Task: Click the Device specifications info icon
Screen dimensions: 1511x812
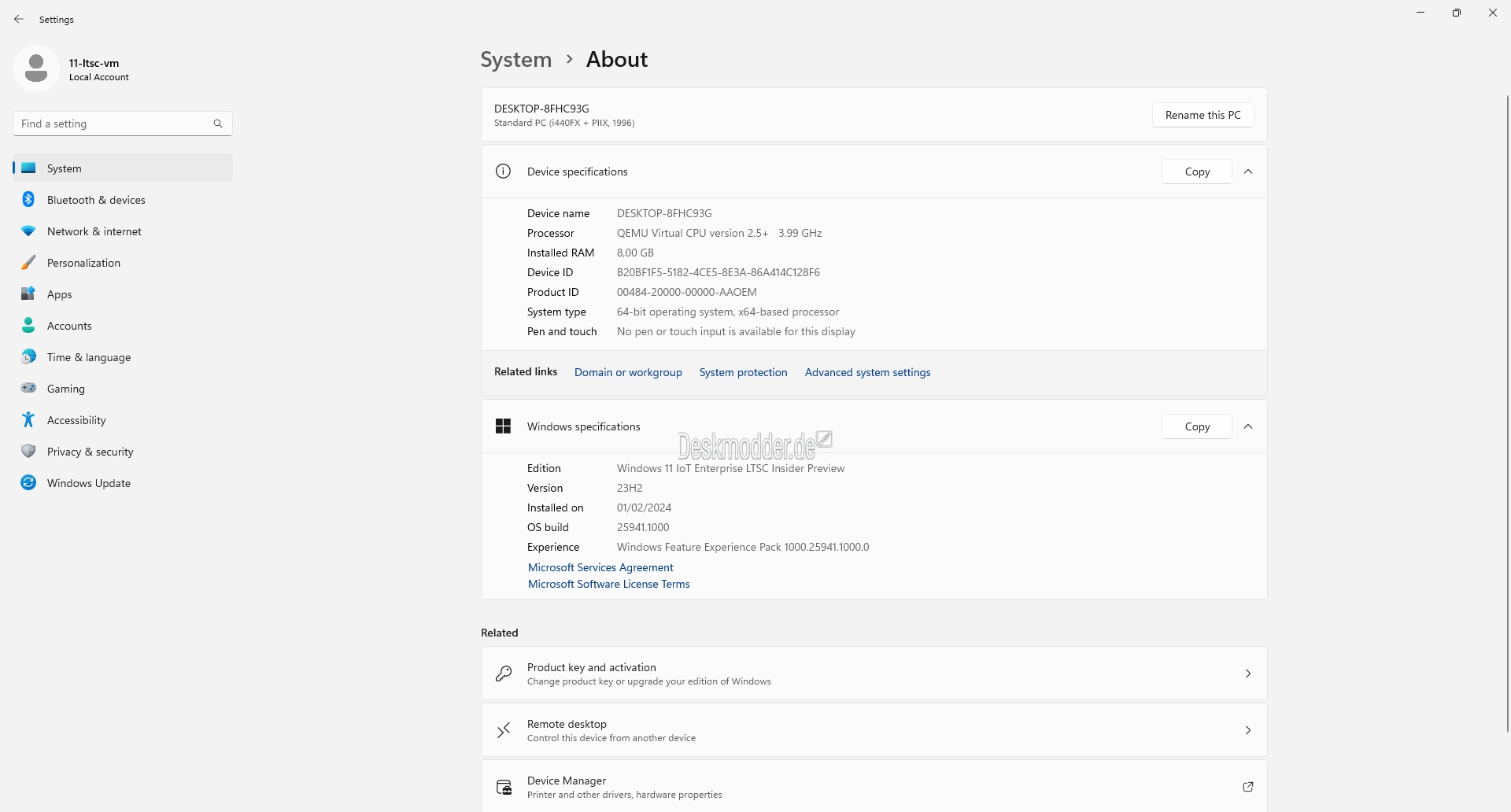Action: coord(504,172)
